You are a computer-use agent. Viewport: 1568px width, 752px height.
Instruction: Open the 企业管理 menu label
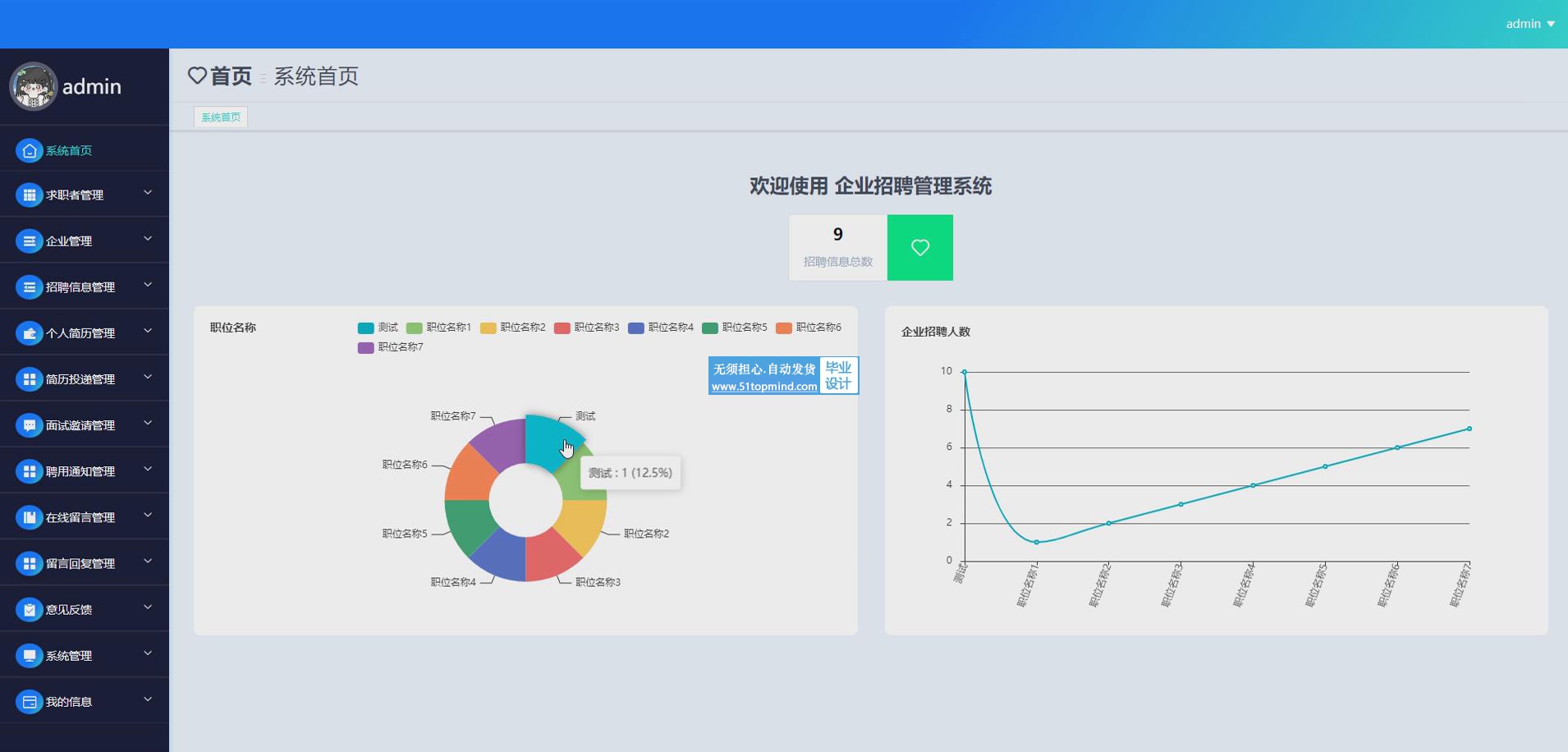point(69,241)
